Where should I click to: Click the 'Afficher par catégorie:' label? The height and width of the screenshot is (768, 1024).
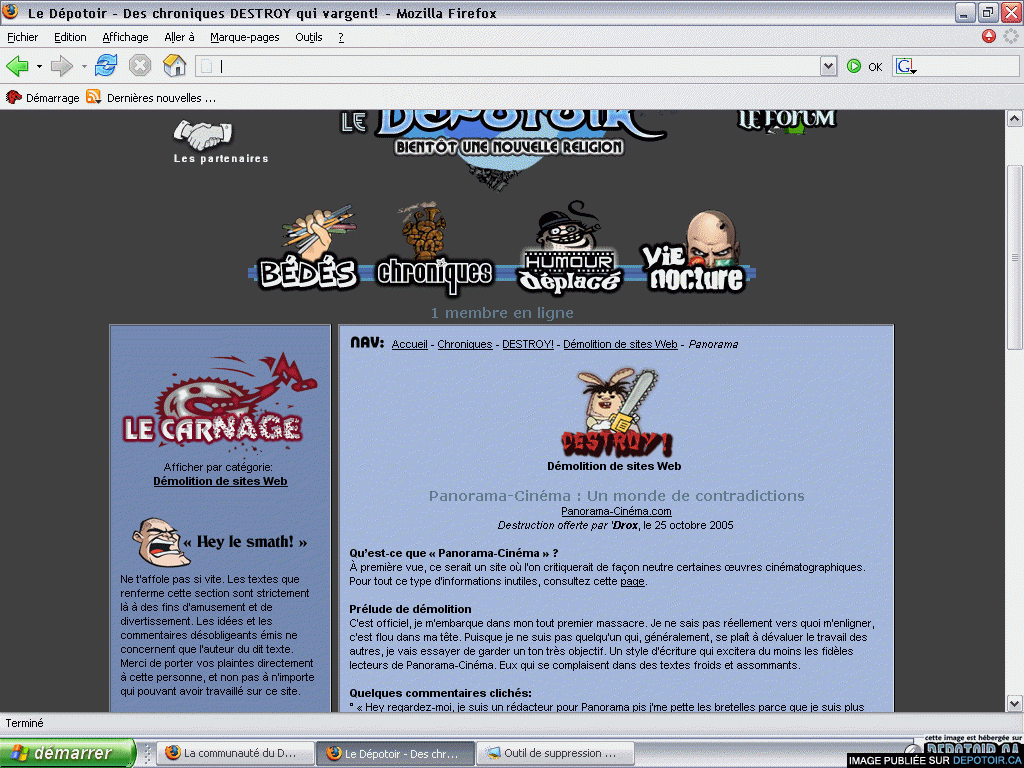(x=218, y=468)
